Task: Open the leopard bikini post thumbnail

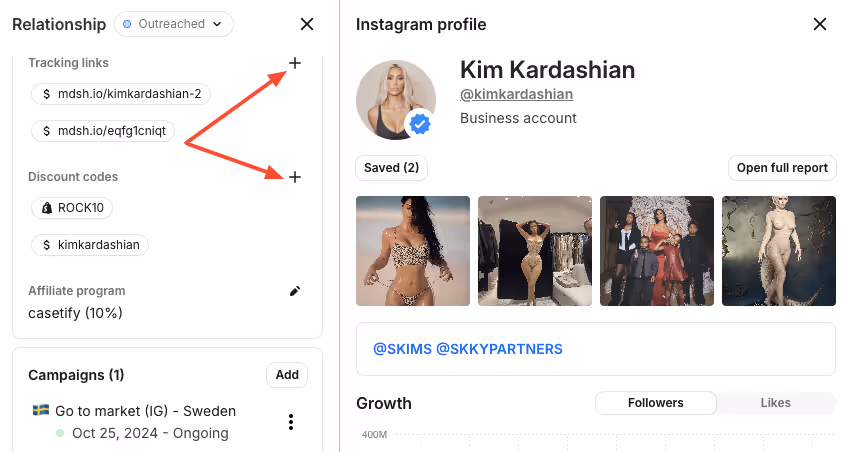Action: [413, 251]
